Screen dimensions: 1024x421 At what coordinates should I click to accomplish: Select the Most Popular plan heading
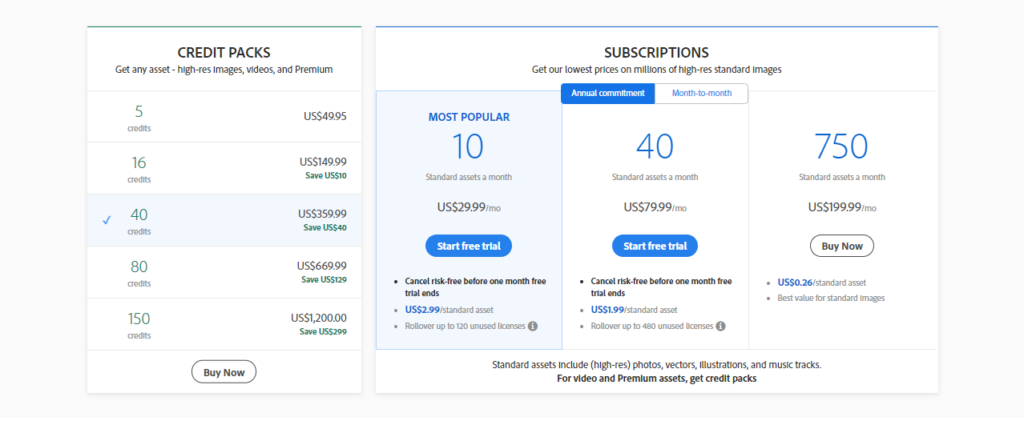tap(469, 117)
